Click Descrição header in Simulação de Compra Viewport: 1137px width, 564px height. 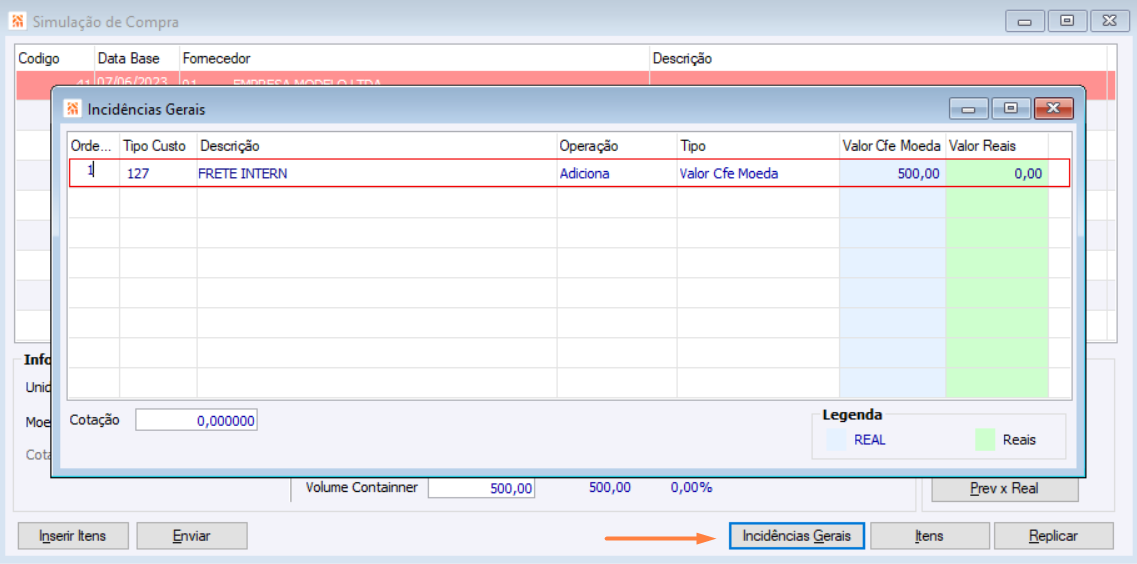[878, 58]
